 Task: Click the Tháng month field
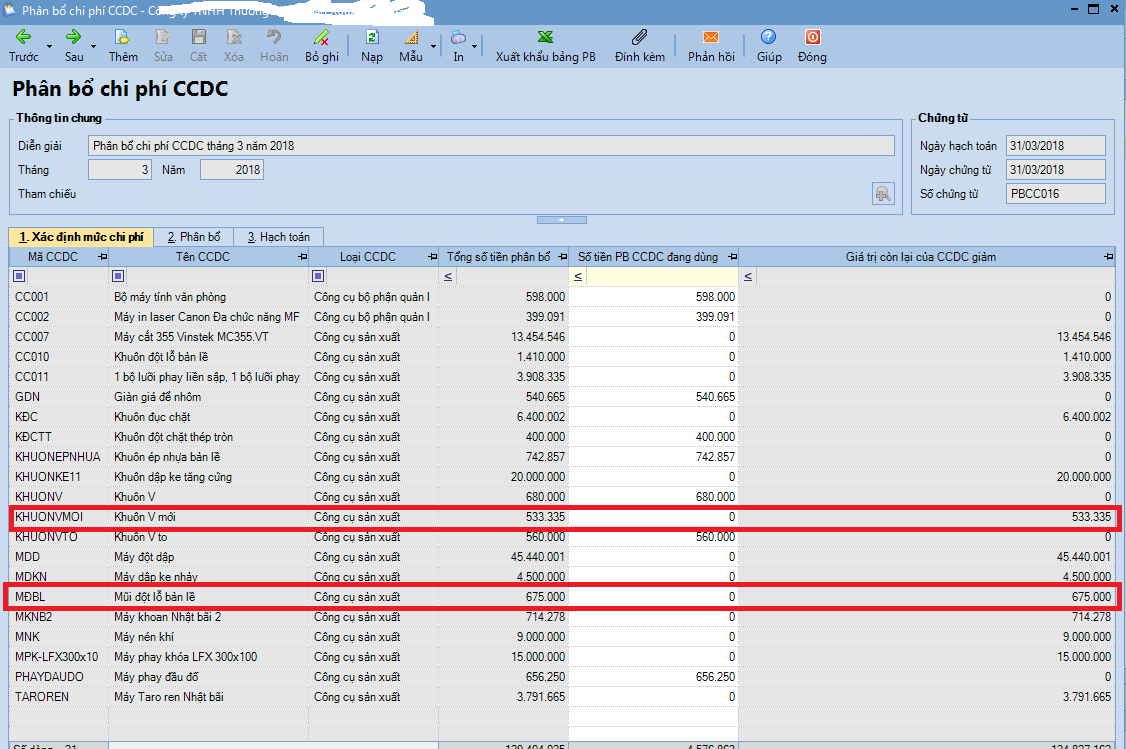[120, 170]
